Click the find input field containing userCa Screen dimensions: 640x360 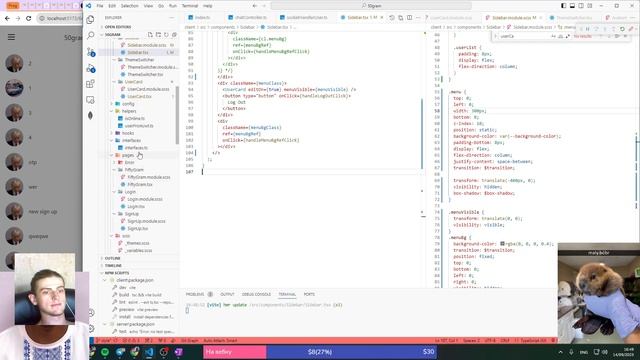(524, 36)
